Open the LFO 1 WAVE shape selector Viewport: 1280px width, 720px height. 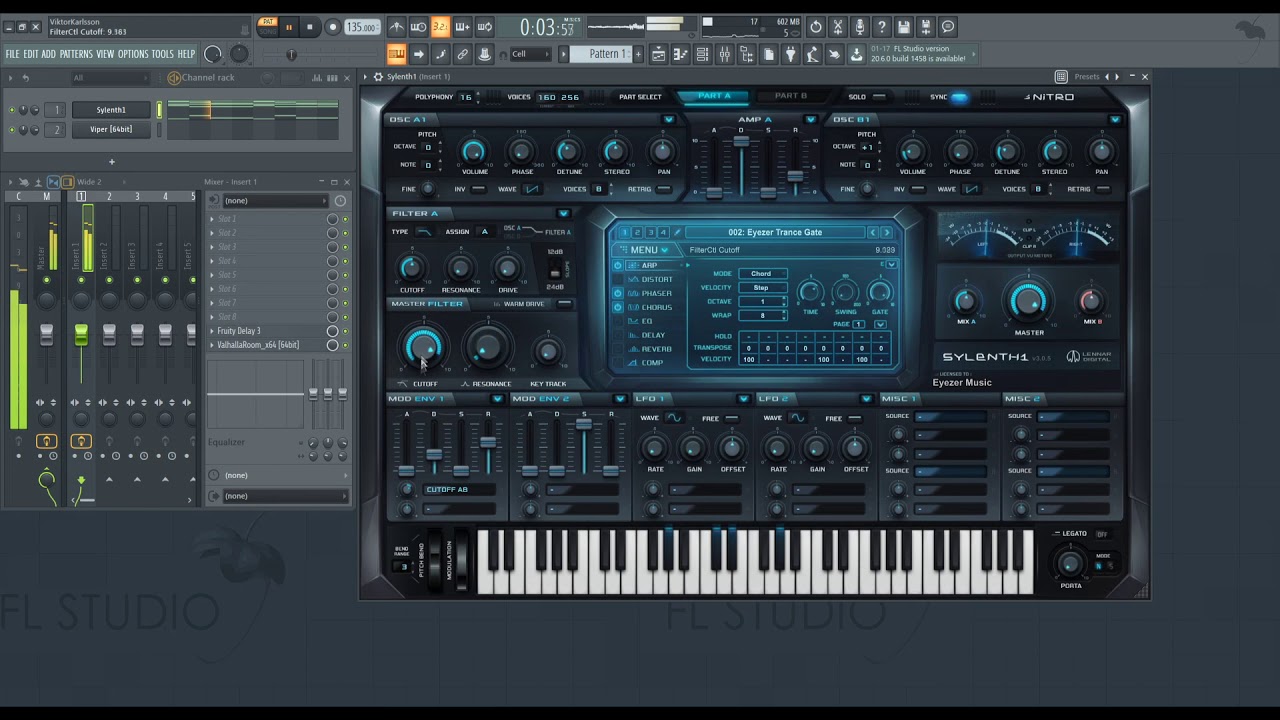pyautogui.click(x=674, y=418)
